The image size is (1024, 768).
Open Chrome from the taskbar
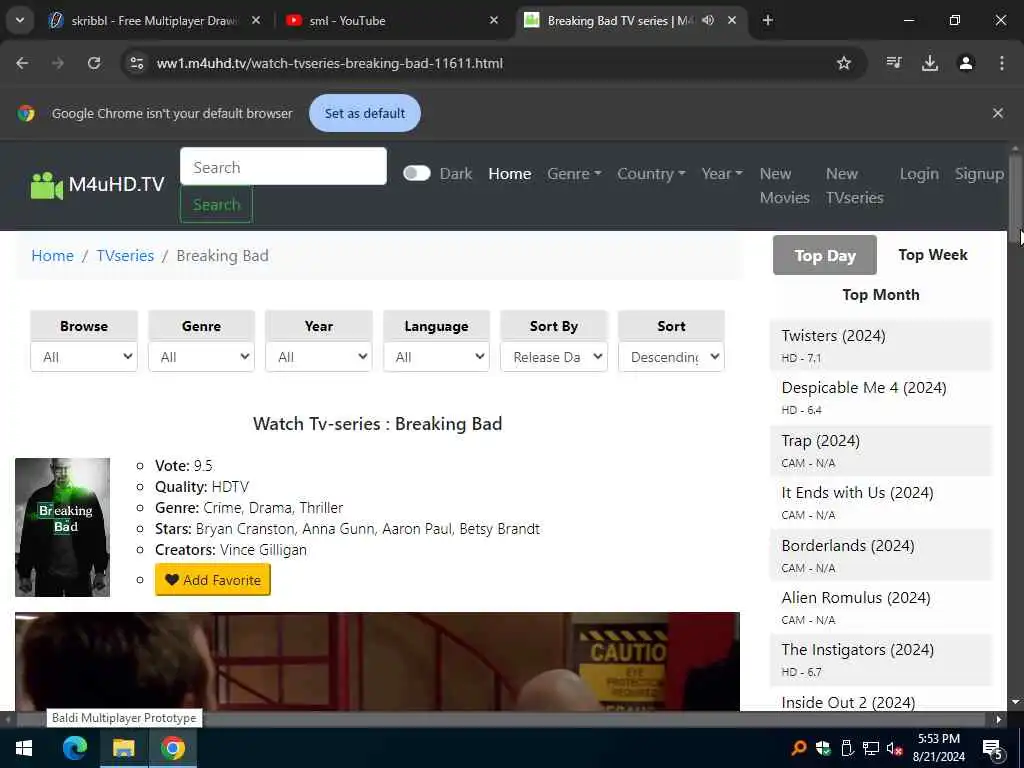[x=173, y=748]
